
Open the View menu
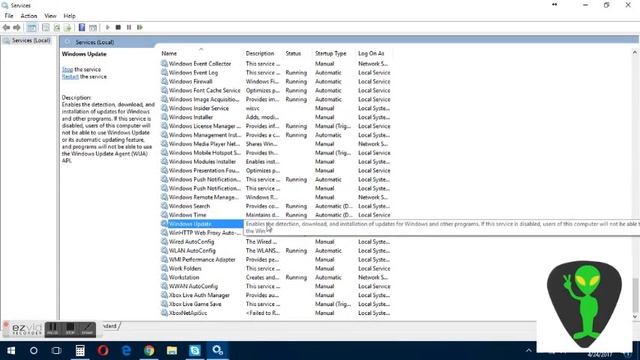(x=51, y=16)
